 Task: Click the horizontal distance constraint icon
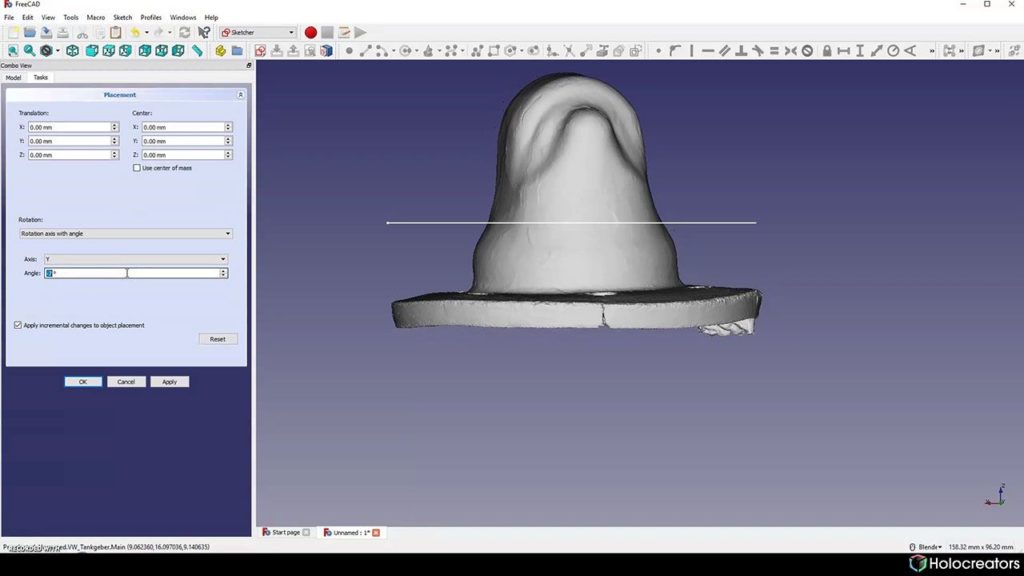coord(844,51)
